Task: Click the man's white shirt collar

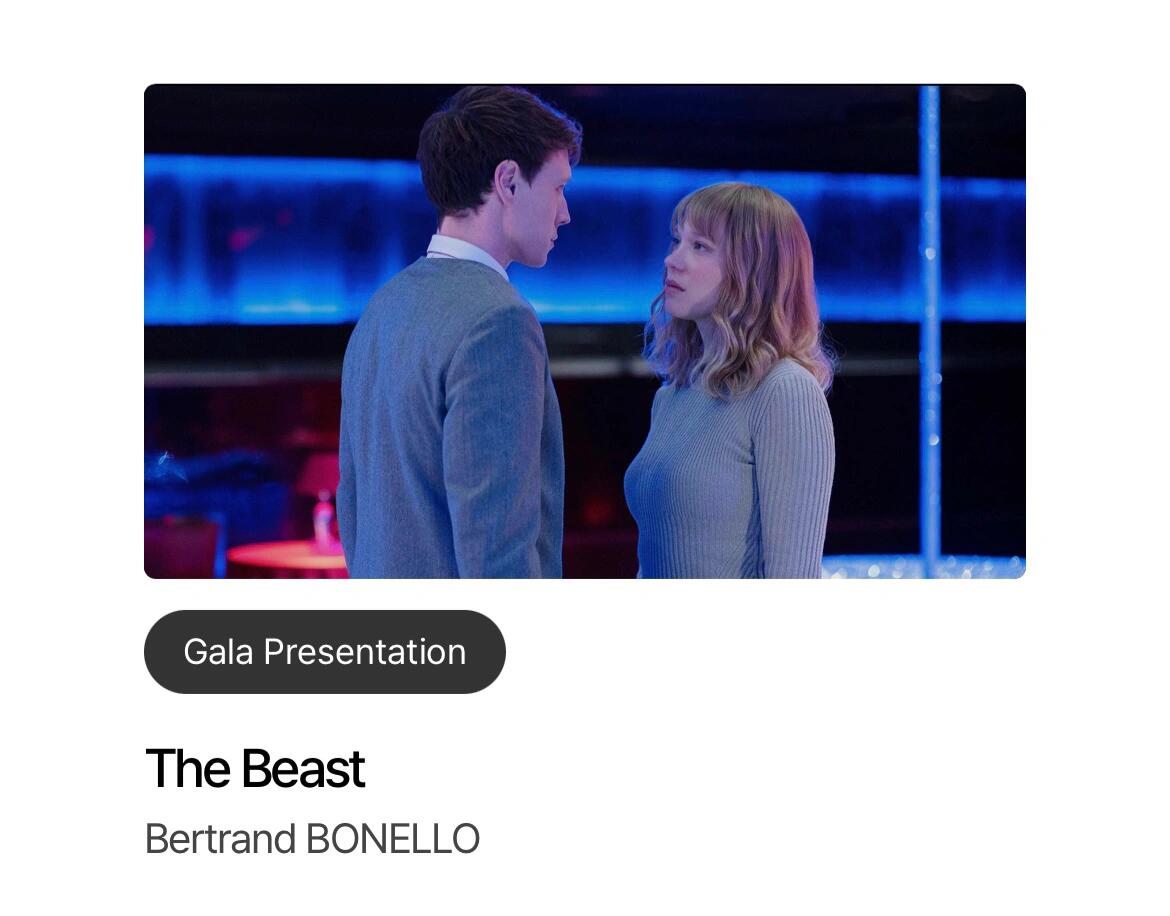Action: (466, 252)
